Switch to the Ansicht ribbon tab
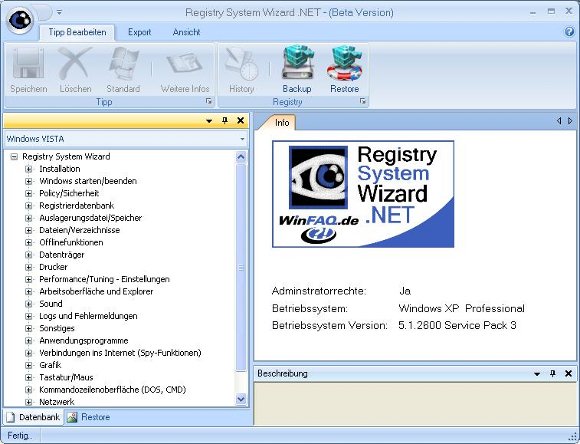 186,32
